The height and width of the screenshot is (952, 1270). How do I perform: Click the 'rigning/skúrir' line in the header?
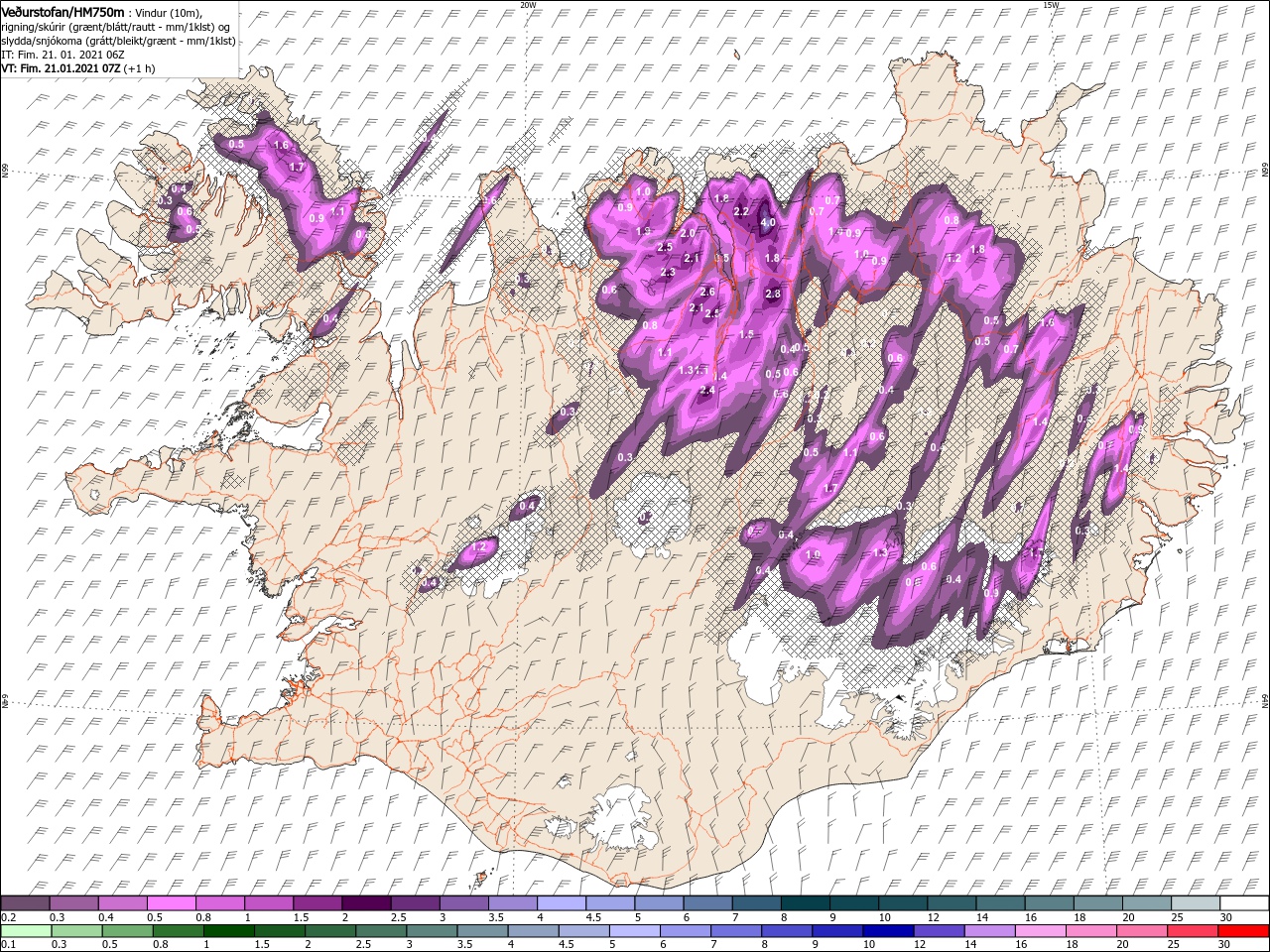[117, 26]
